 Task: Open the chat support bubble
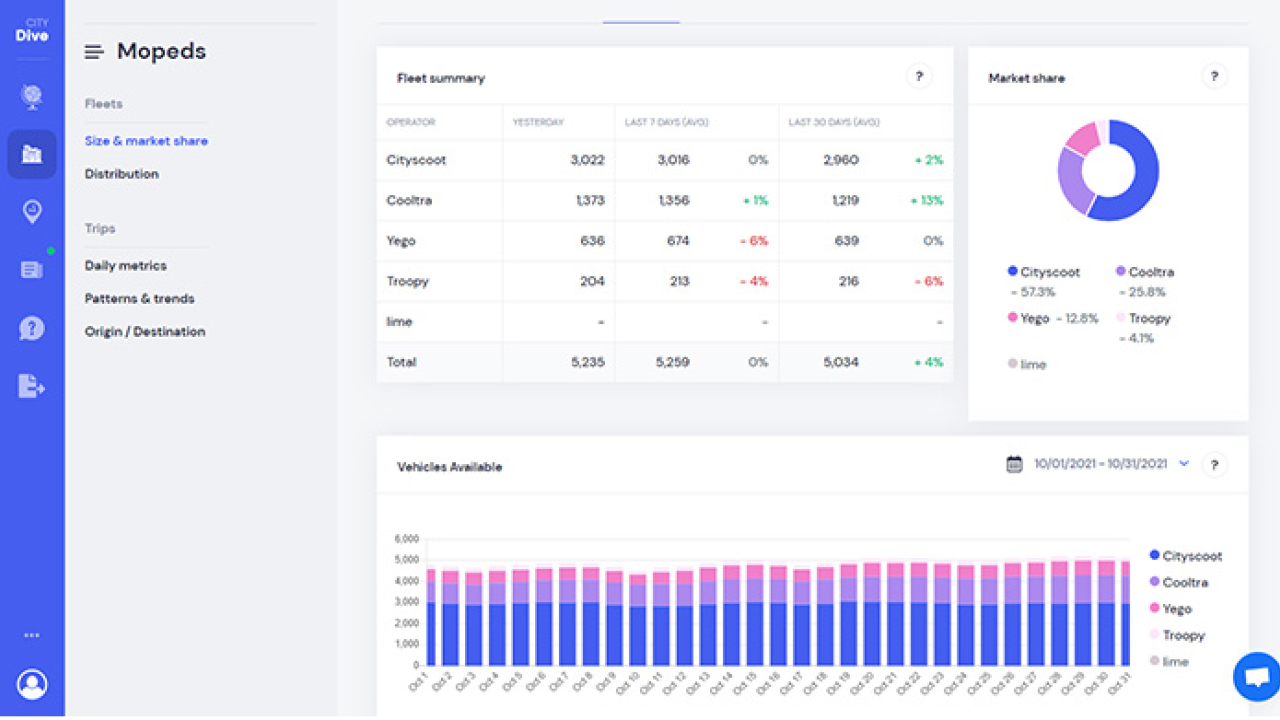point(1256,676)
